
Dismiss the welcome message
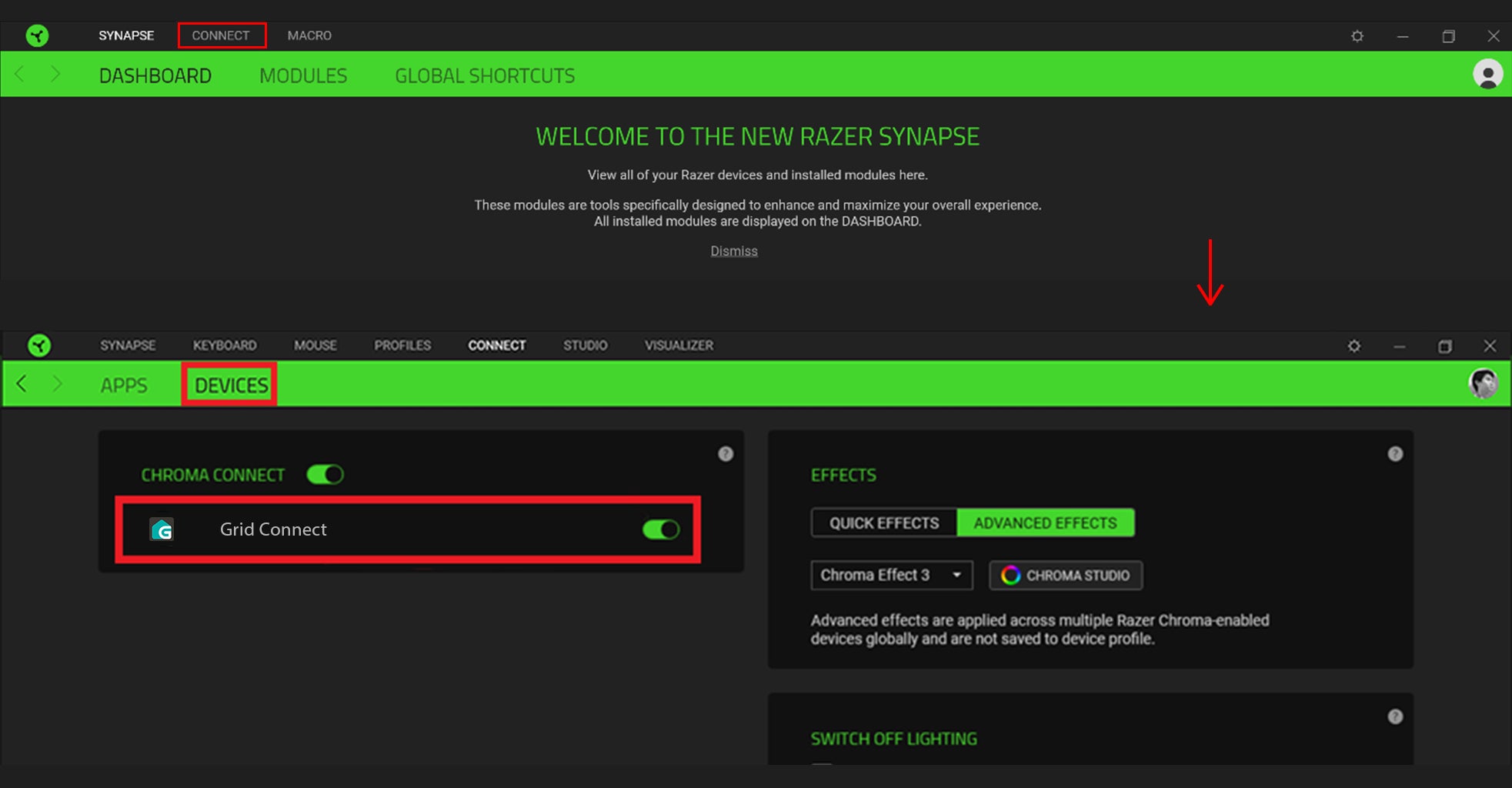[x=733, y=251]
